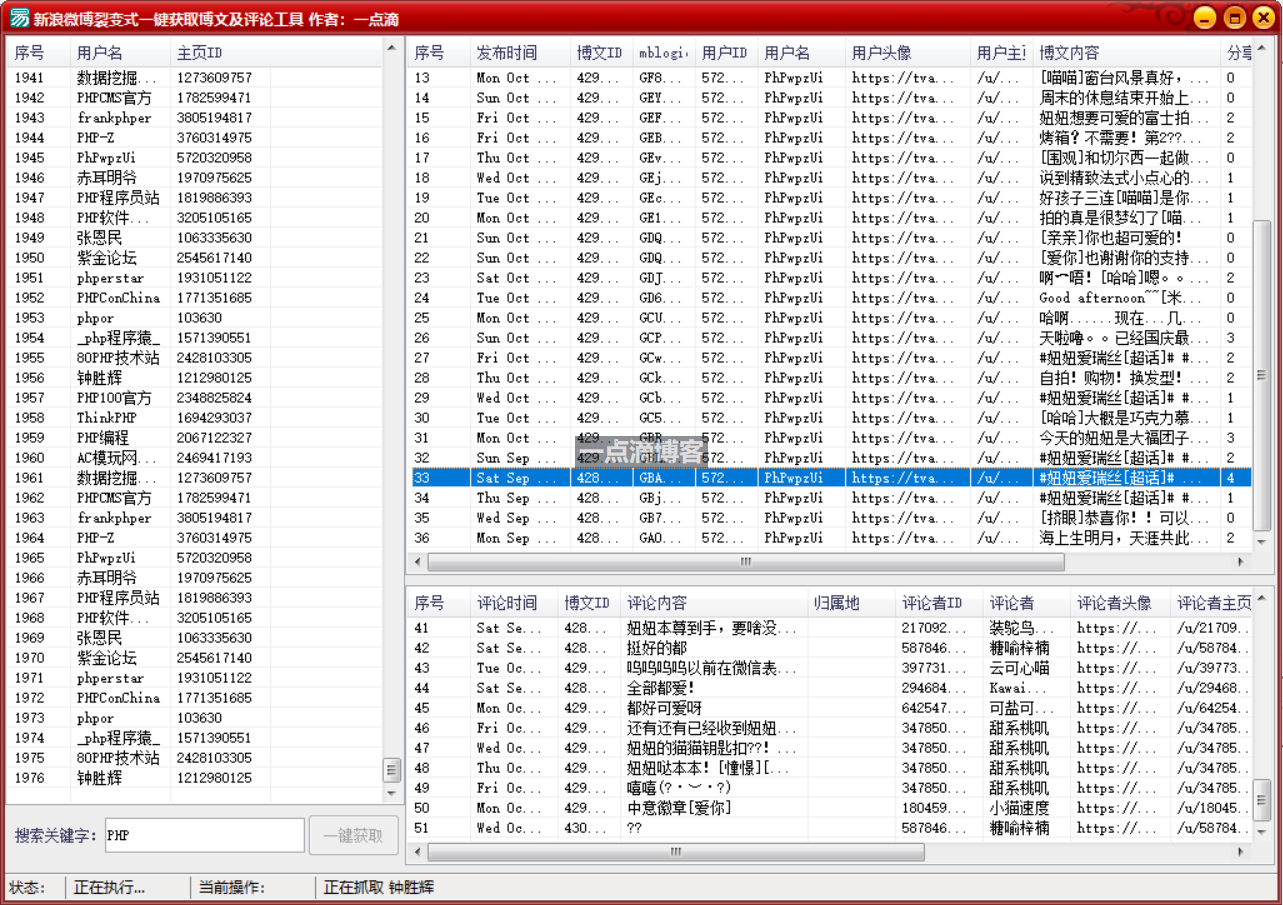Click the 评论者头像 column header
The height and width of the screenshot is (905, 1283).
(x=1120, y=603)
